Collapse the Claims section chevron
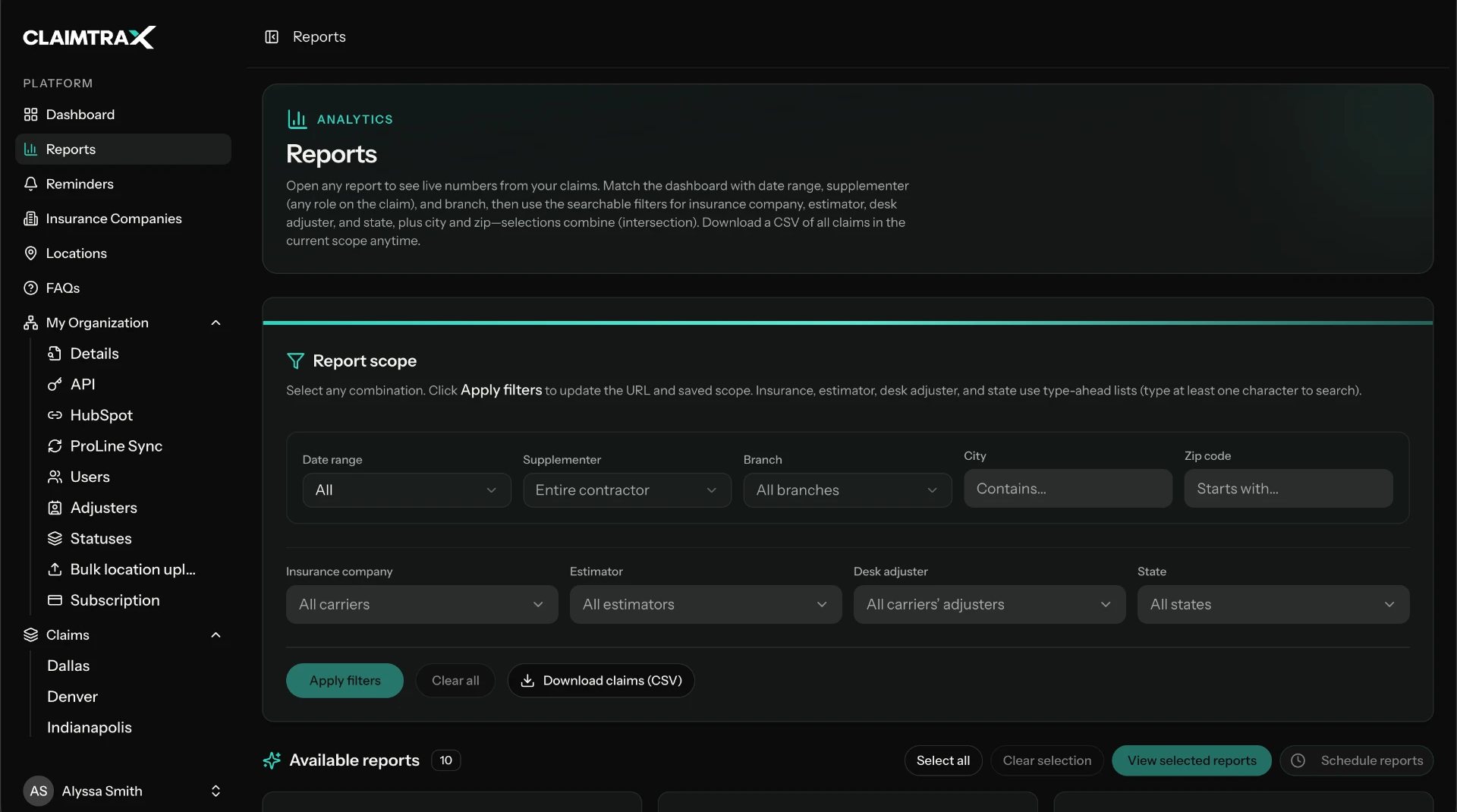Image resolution: width=1457 pixels, height=812 pixels. (x=216, y=635)
